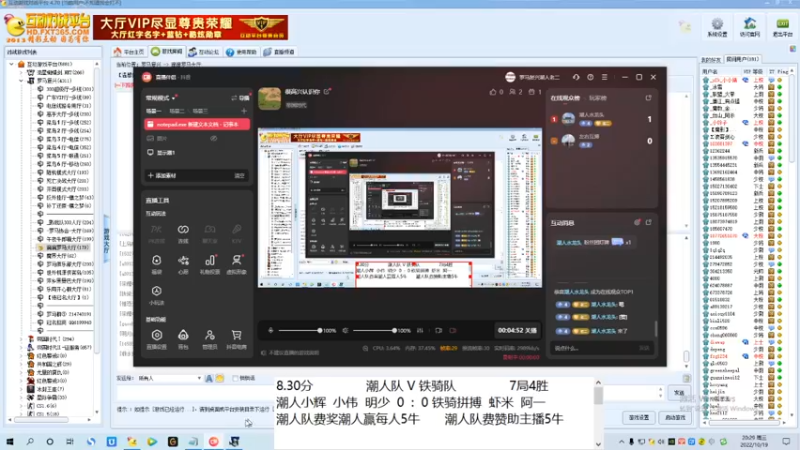Click the edit icon next to stream title
Image resolution: width=800 pixels, height=450 pixels.
327,92
